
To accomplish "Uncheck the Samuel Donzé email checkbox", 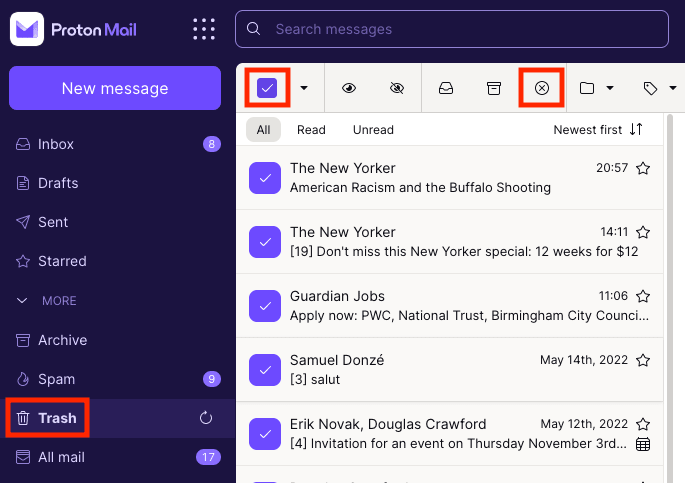I will point(265,370).
